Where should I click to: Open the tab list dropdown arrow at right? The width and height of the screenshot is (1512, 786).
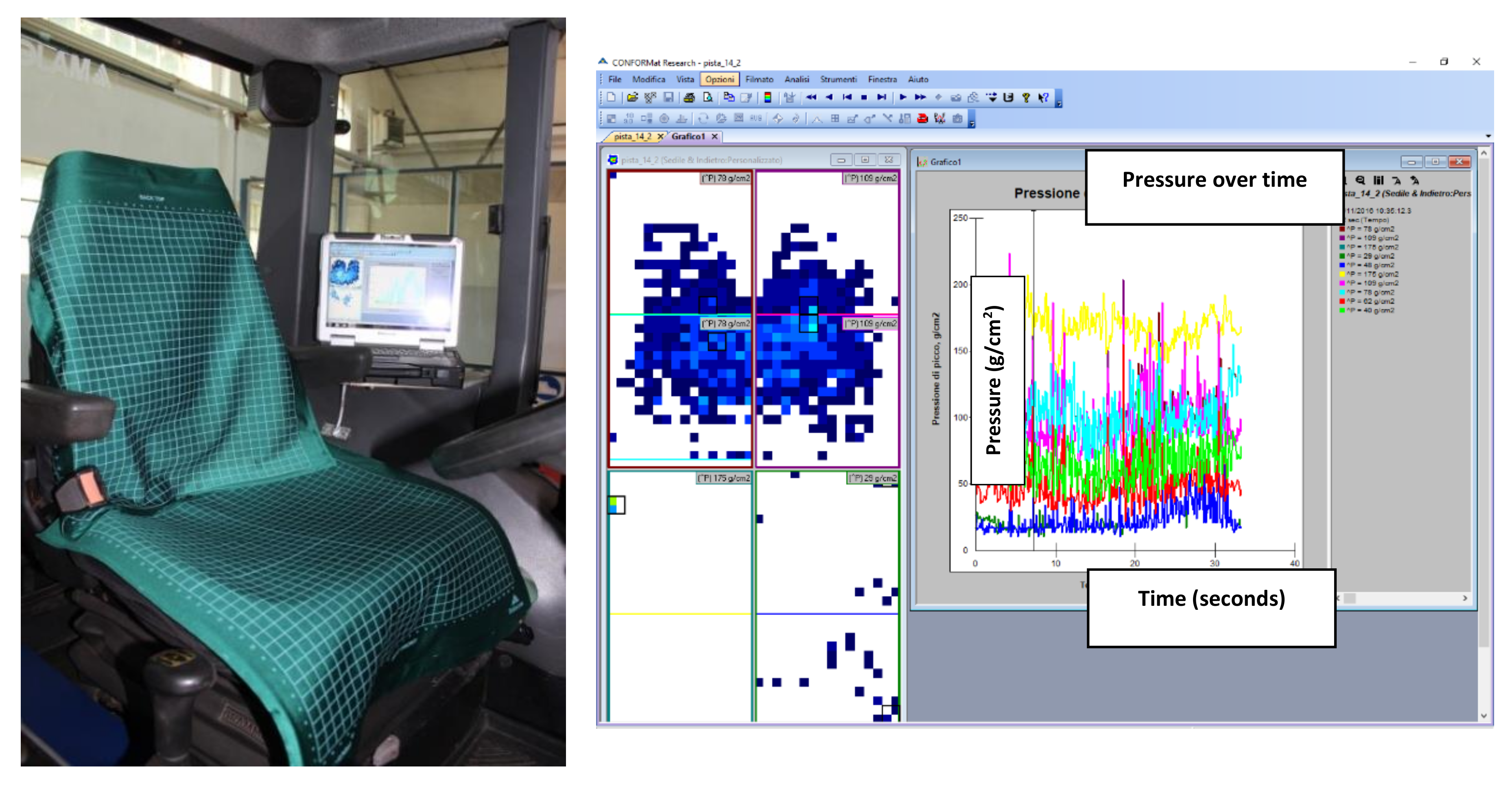(1488, 136)
